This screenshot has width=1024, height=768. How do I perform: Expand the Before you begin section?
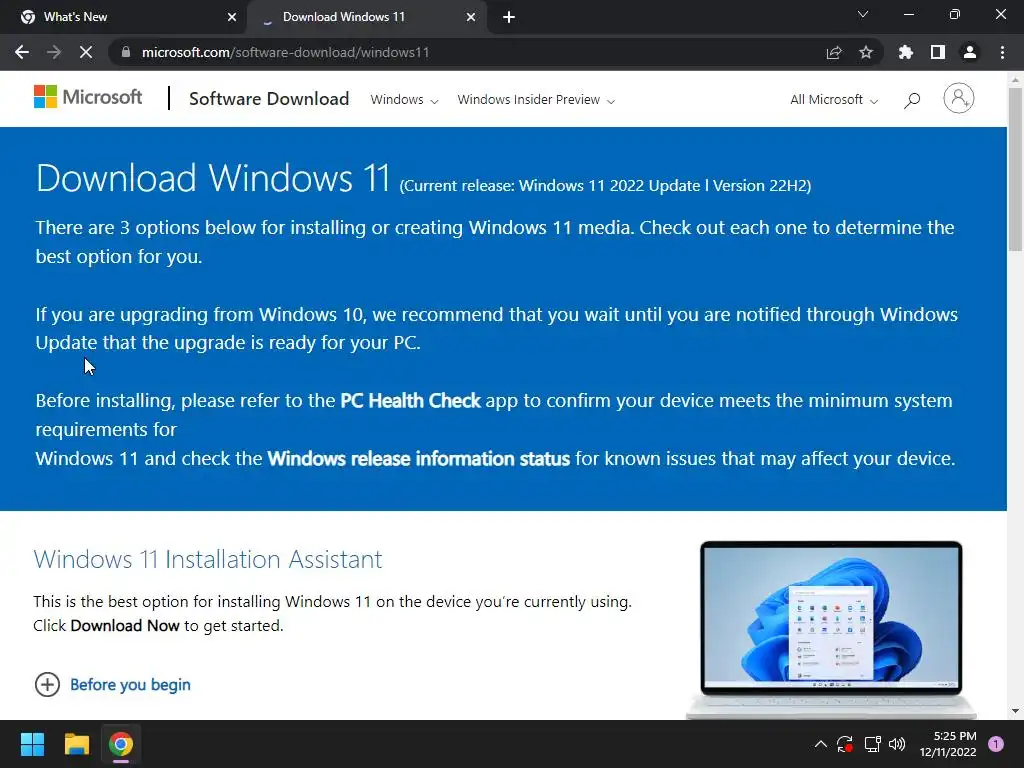click(112, 684)
